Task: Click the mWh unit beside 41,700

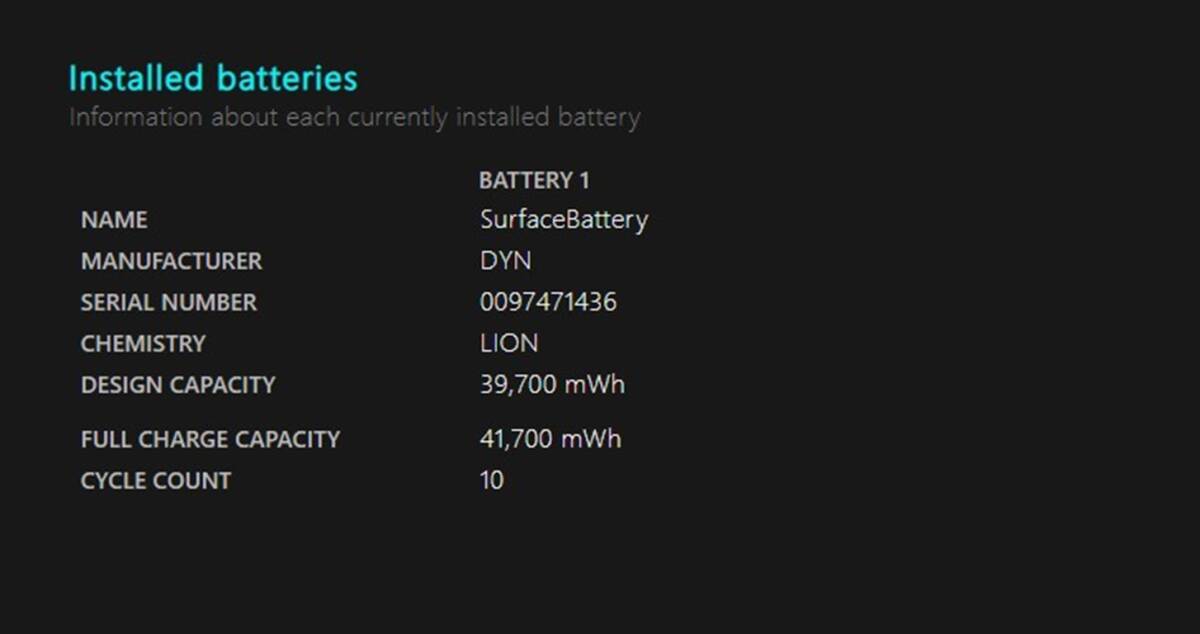Action: click(593, 439)
